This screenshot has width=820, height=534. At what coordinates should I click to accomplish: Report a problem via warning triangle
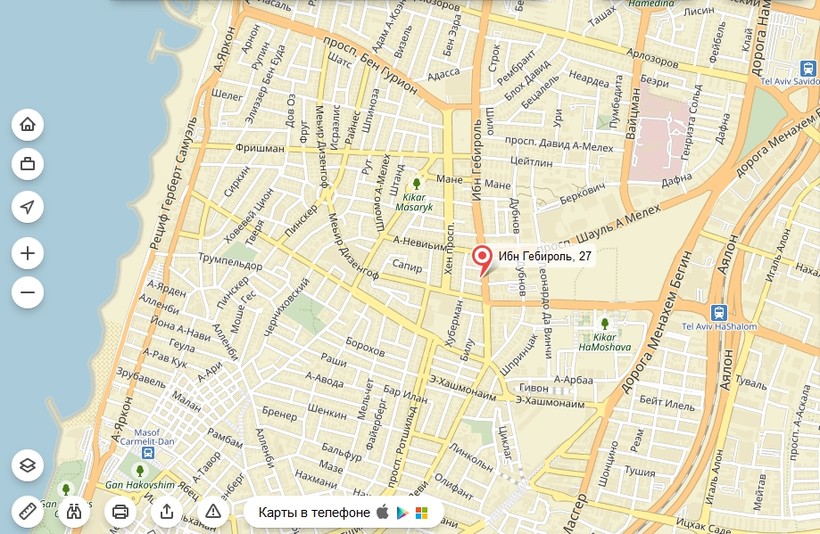[213, 511]
